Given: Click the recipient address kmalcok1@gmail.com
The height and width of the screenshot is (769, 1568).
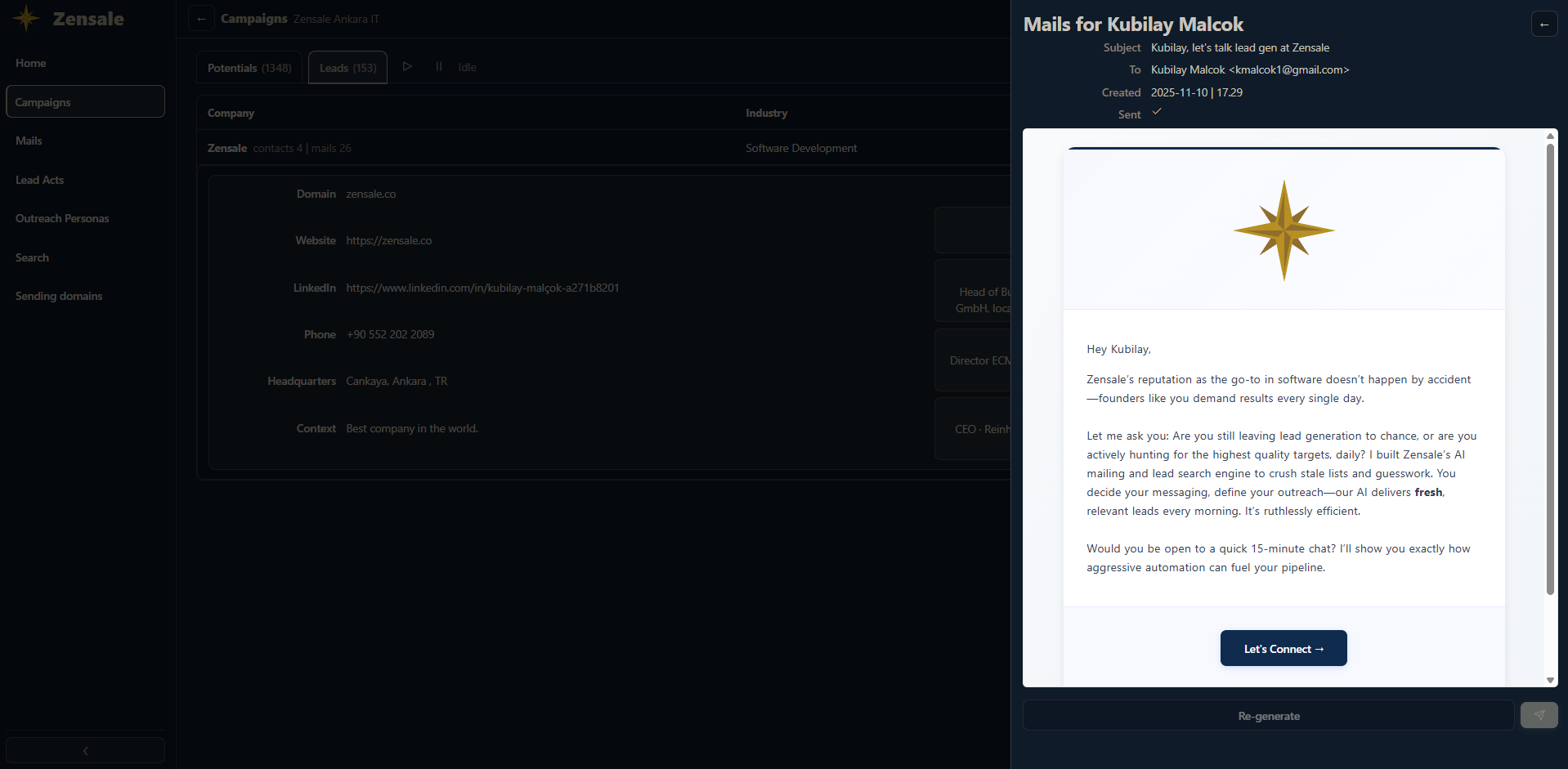Looking at the screenshot, I should coord(1288,69).
